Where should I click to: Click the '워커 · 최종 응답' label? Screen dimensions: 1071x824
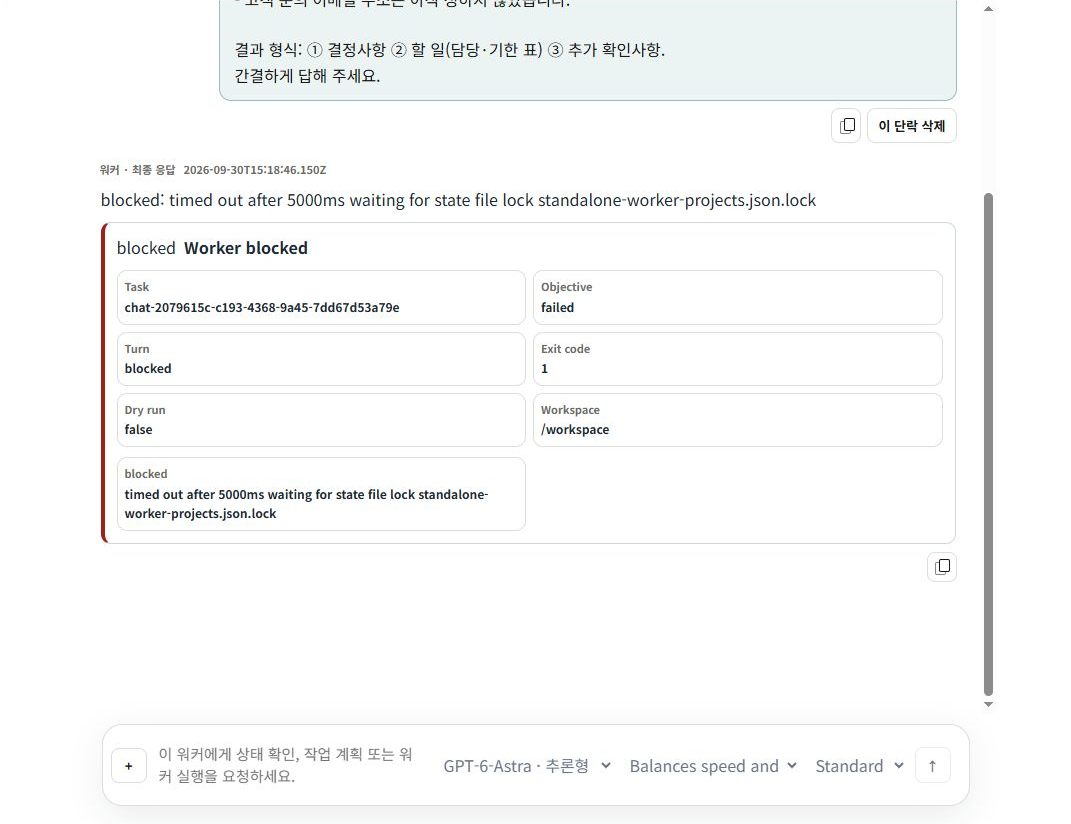137,170
